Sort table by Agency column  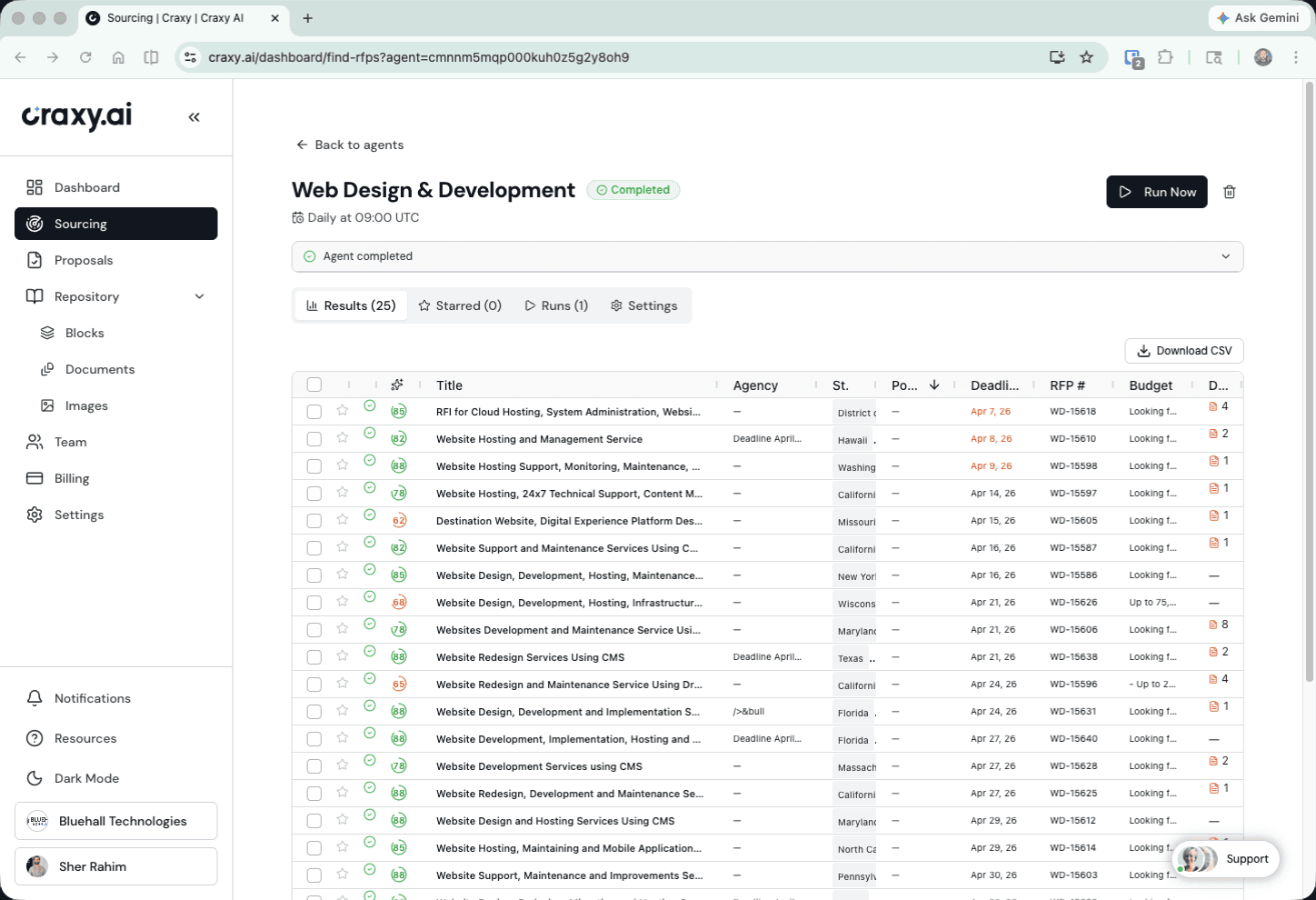[755, 385]
